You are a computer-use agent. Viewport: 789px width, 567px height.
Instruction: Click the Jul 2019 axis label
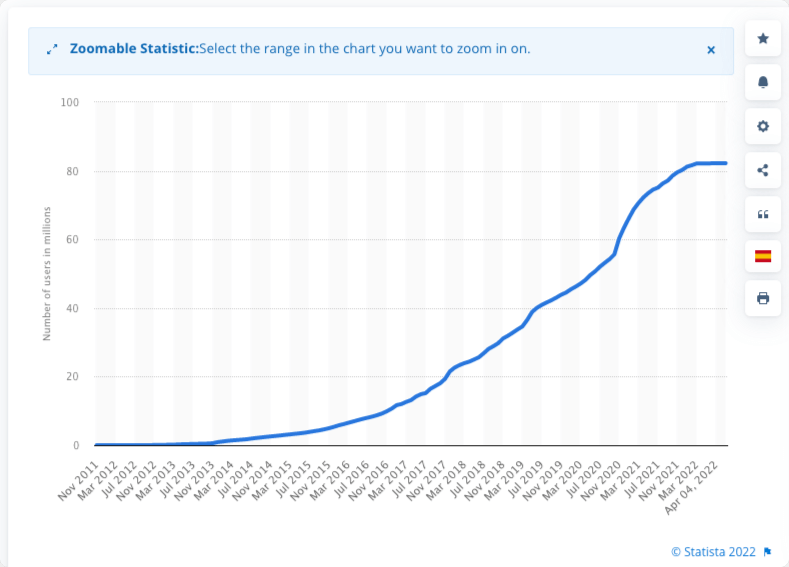(525, 478)
